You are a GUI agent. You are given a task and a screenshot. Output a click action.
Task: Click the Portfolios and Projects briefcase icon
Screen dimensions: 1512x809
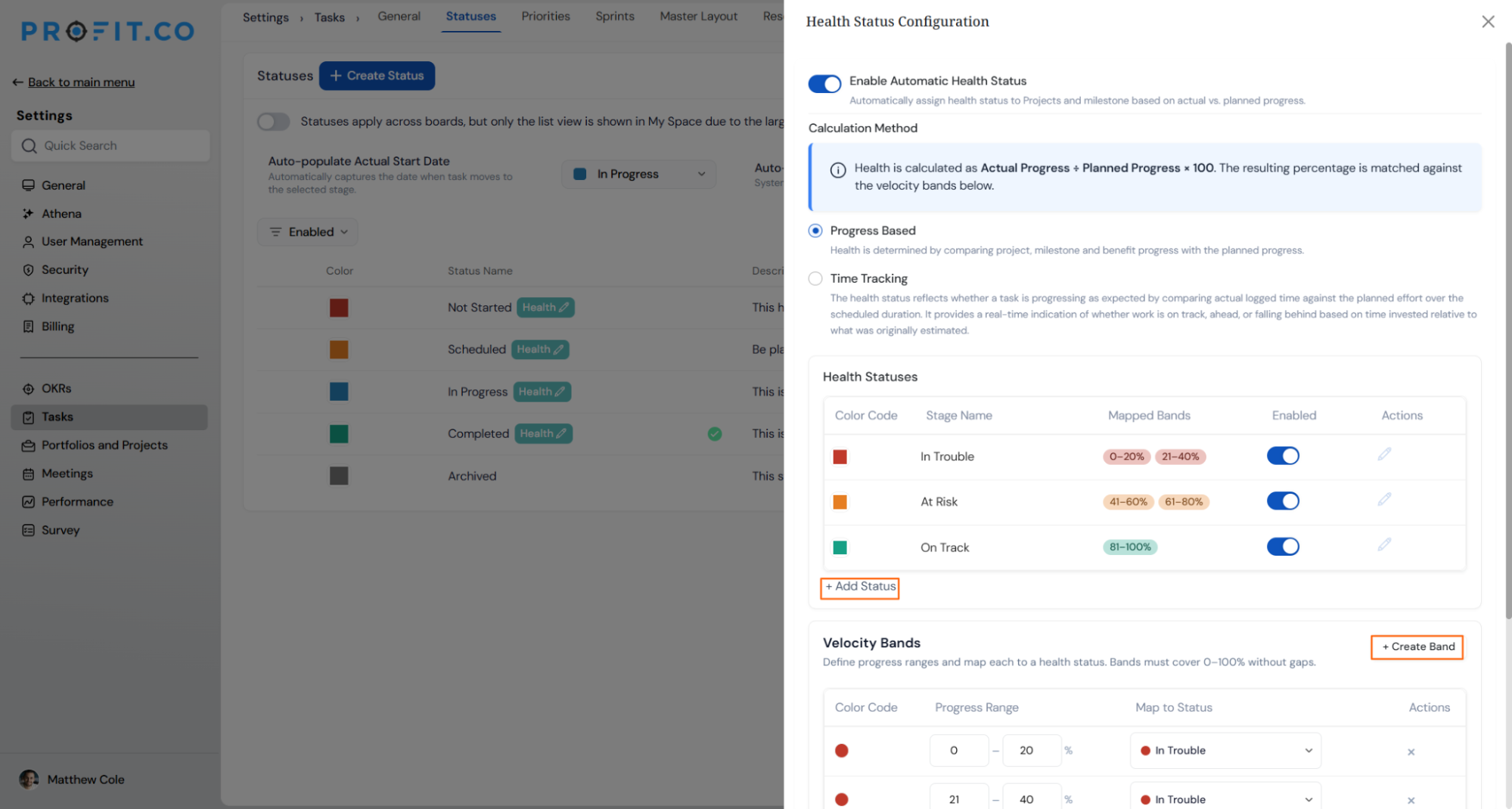[x=28, y=445]
